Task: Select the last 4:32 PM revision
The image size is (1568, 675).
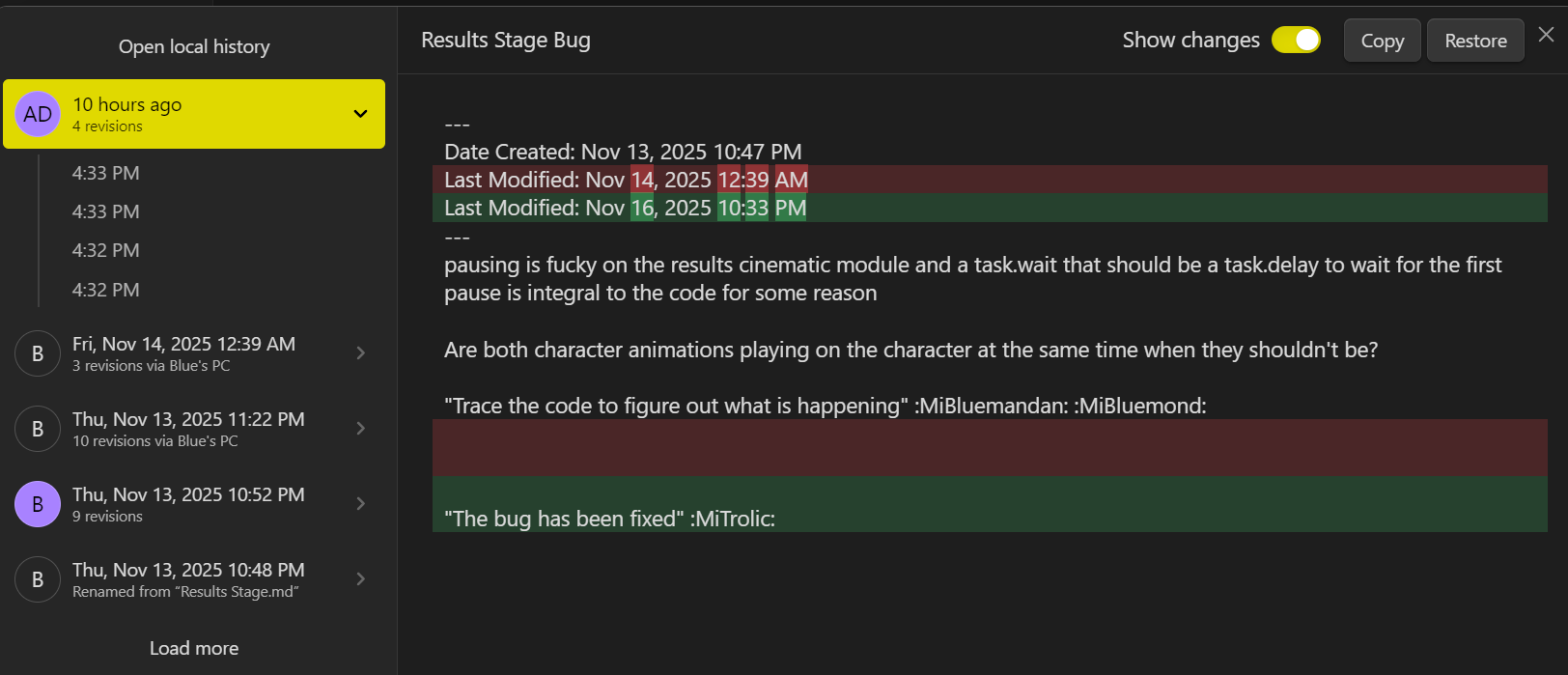Action: pos(106,290)
